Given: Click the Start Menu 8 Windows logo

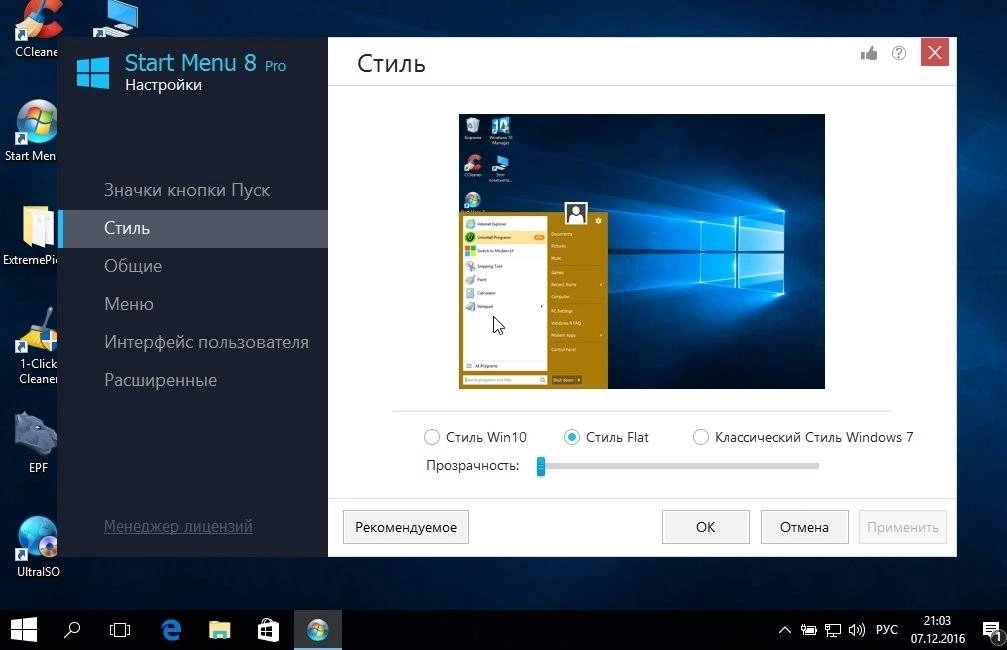Looking at the screenshot, I should (93, 73).
